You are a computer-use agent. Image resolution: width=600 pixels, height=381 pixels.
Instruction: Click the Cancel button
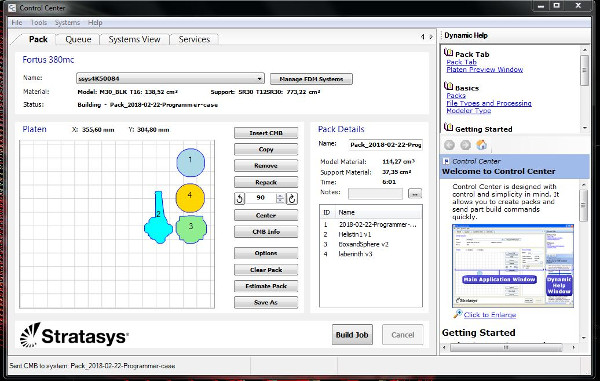[403, 335]
